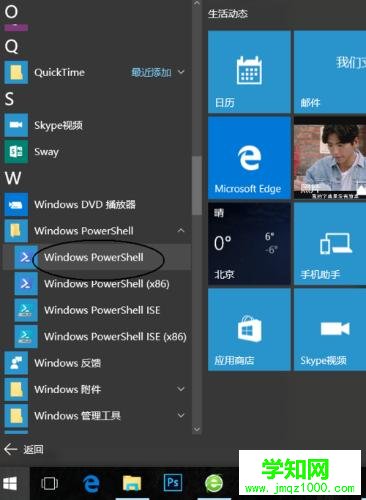This screenshot has height=500, width=366.
Task: Click the Windows 反馈 label
Action: pos(68,363)
